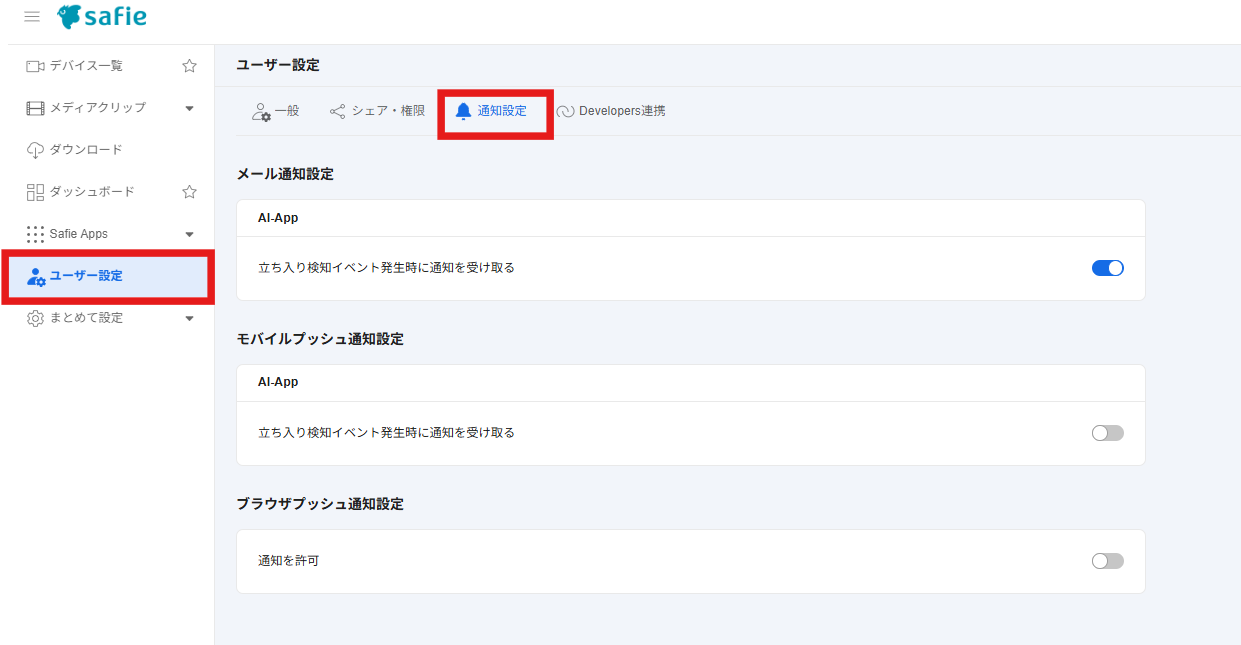The width and height of the screenshot is (1241, 645).
Task: Expand the Safie Apps dropdown arrow
Action: [190, 234]
